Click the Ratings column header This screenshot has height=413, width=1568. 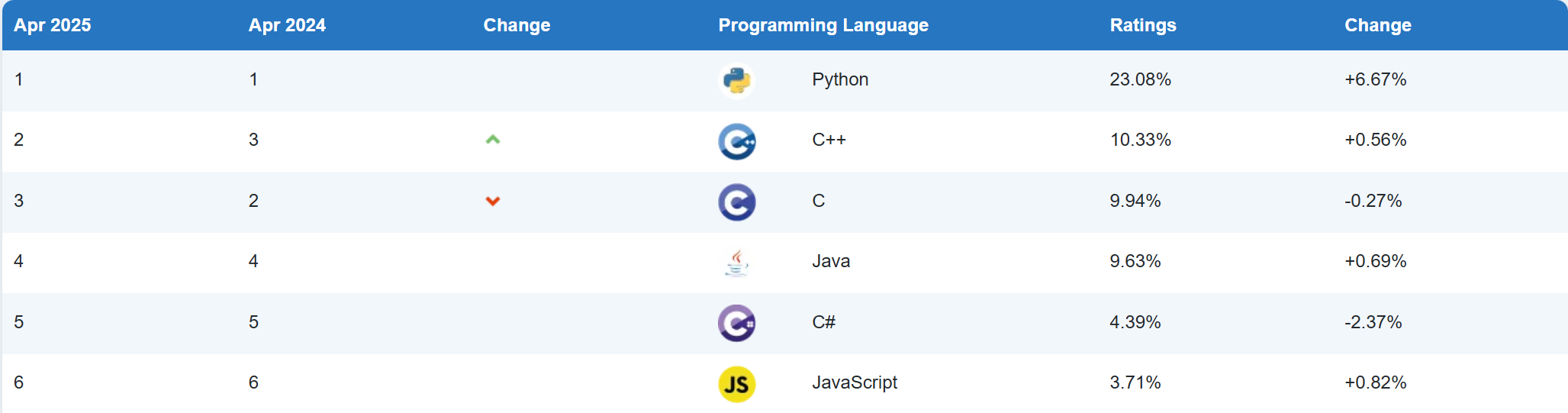point(1143,25)
